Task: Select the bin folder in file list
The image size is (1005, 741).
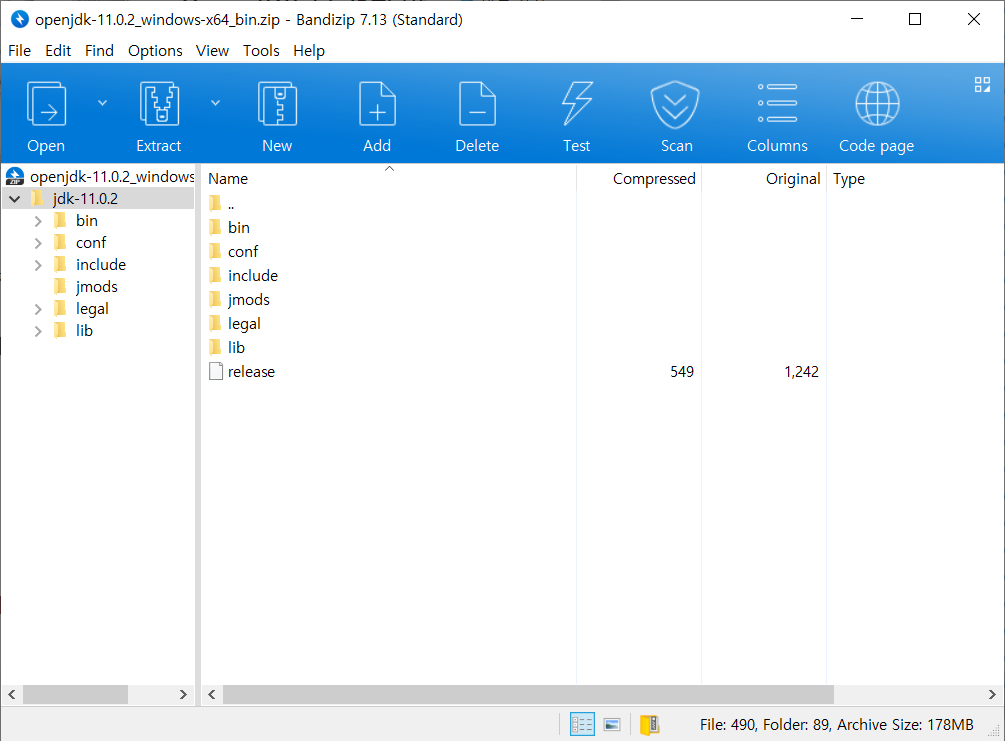Action: pos(238,228)
